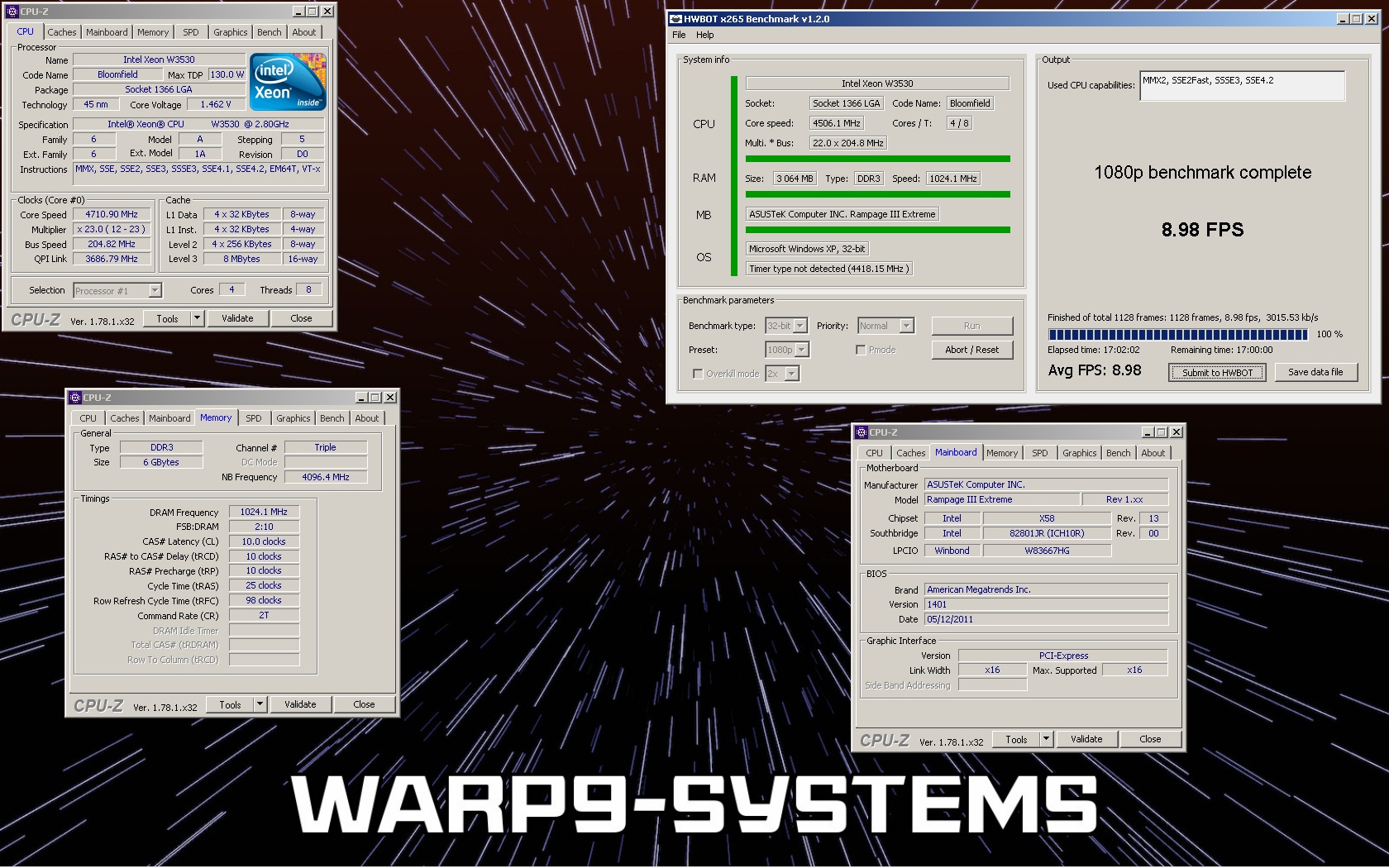
Task: Click the green CPU status bar in System info
Action: coord(878,159)
